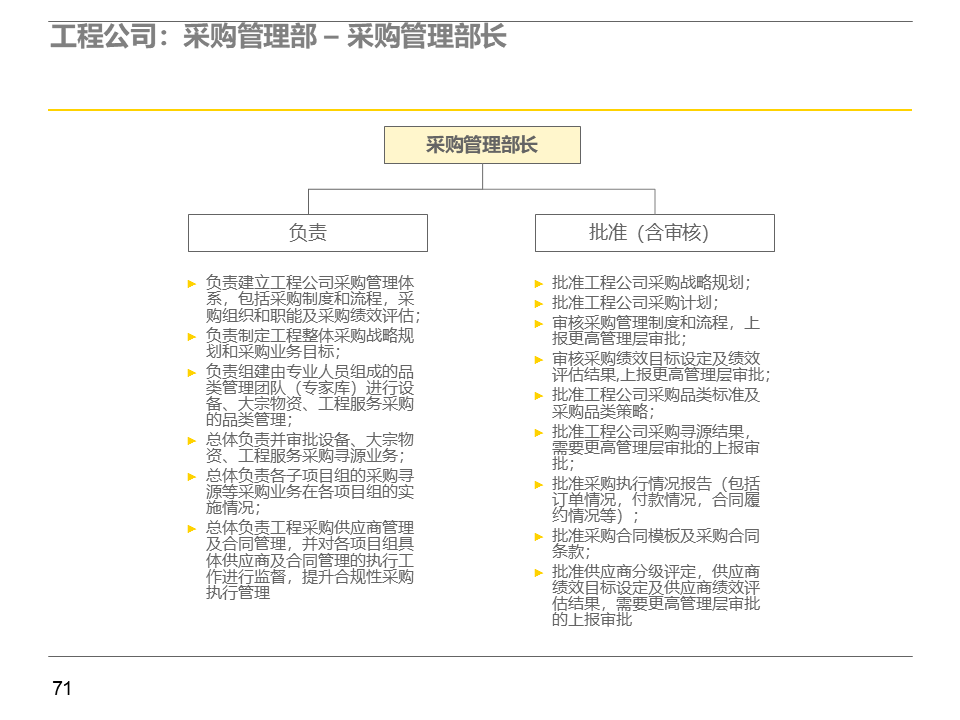The width and height of the screenshot is (960, 720).
Task: Click bullet text 批准工程公司采购品类标准及
Action: point(656,403)
